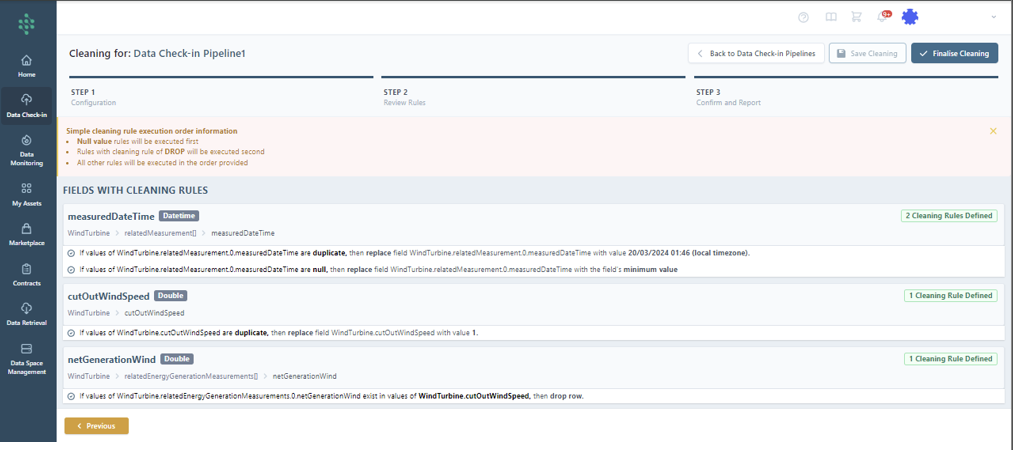
Task: Dismiss the cleaning rule order information banner
Action: pos(993,131)
